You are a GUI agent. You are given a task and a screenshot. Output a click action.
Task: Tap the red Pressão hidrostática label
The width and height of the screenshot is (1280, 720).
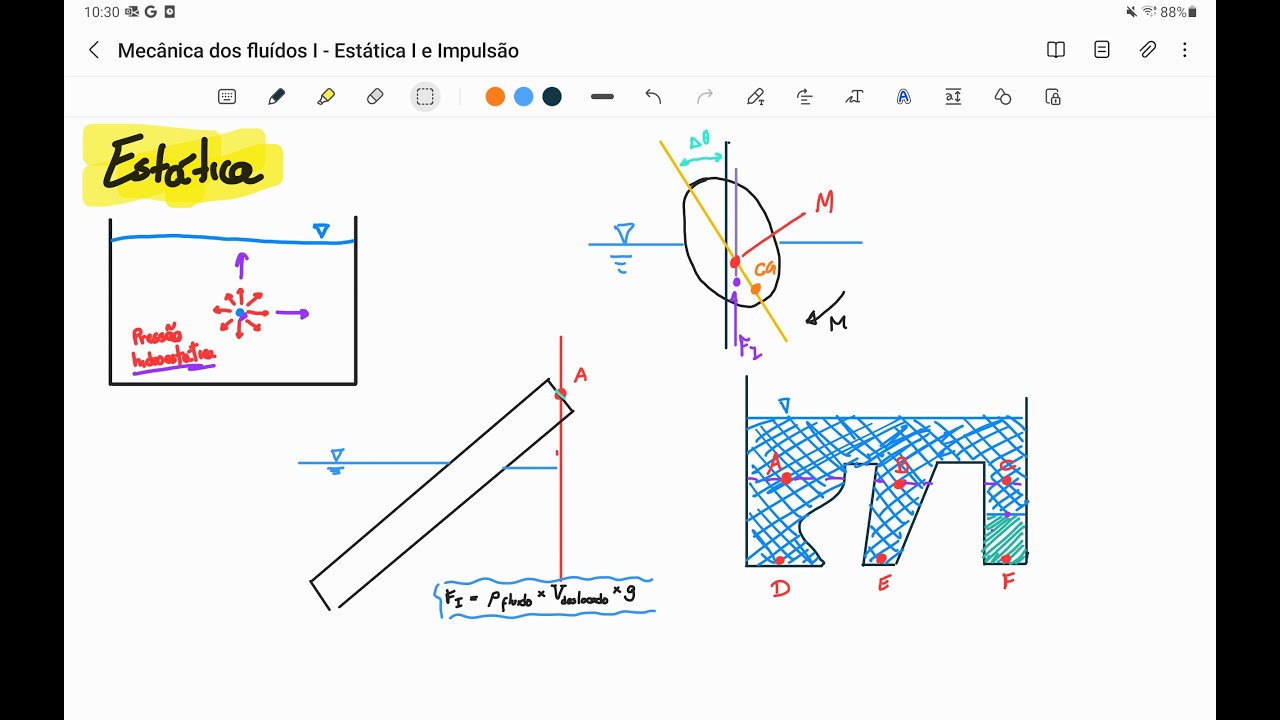click(173, 348)
